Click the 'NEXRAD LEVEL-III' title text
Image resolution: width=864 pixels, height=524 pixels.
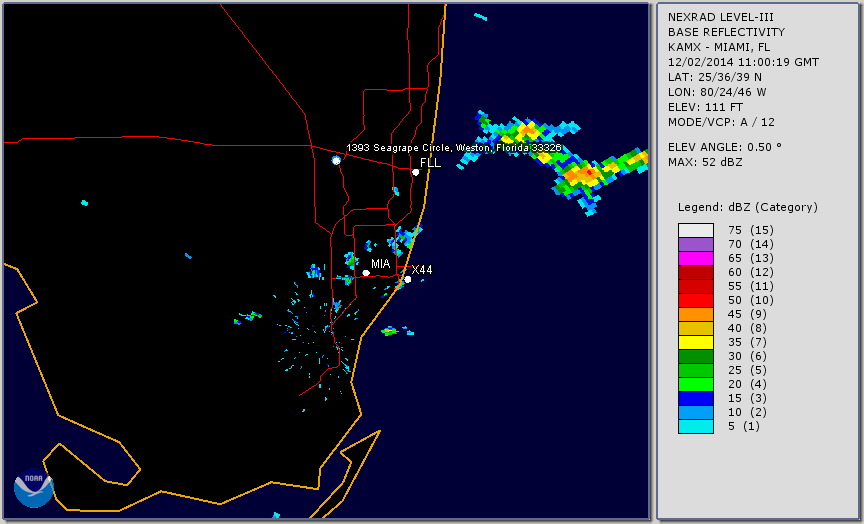pos(719,17)
